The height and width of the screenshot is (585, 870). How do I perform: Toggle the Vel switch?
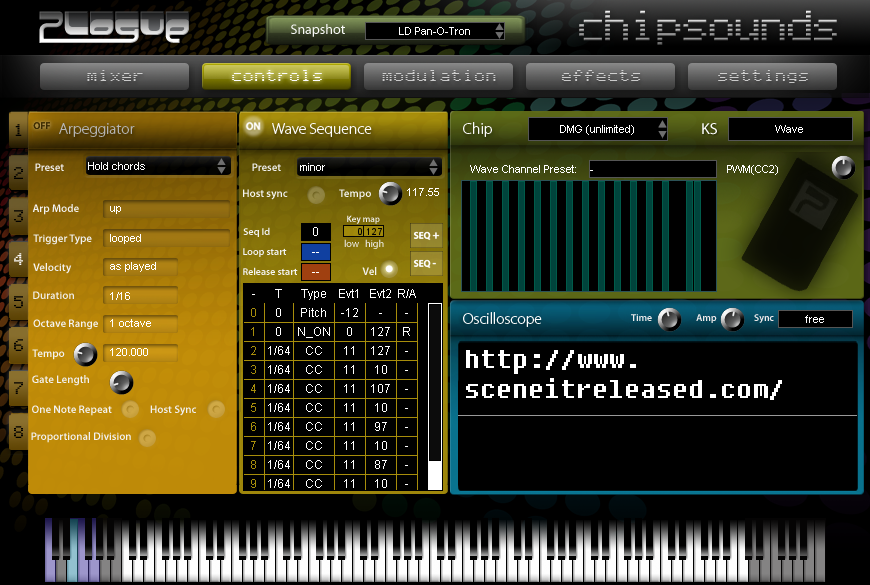[390, 270]
